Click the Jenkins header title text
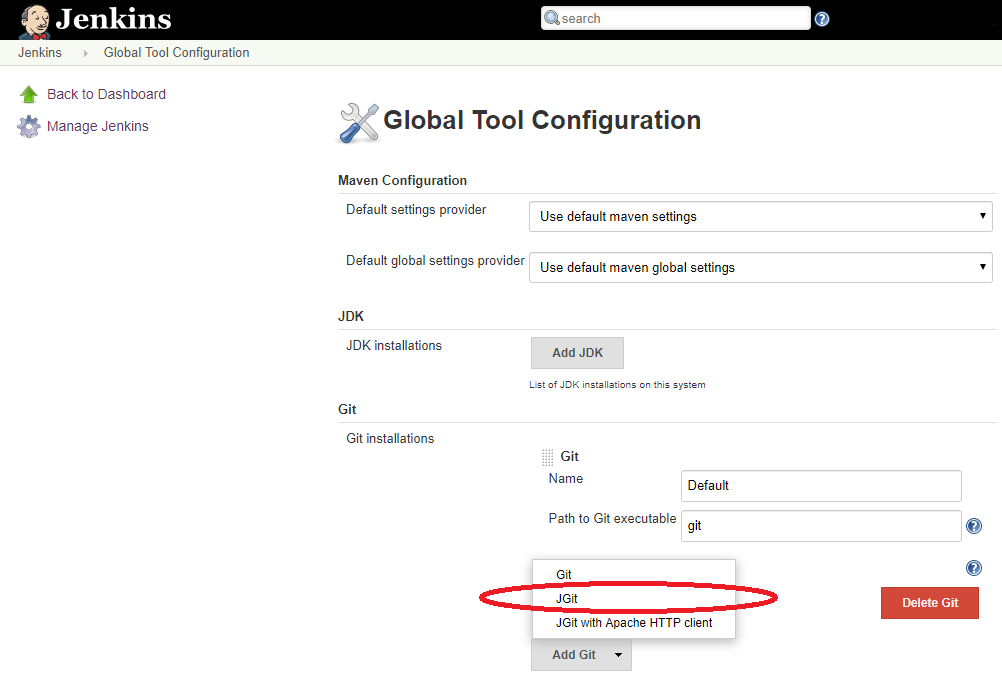This screenshot has width=1002, height=682. [x=113, y=19]
